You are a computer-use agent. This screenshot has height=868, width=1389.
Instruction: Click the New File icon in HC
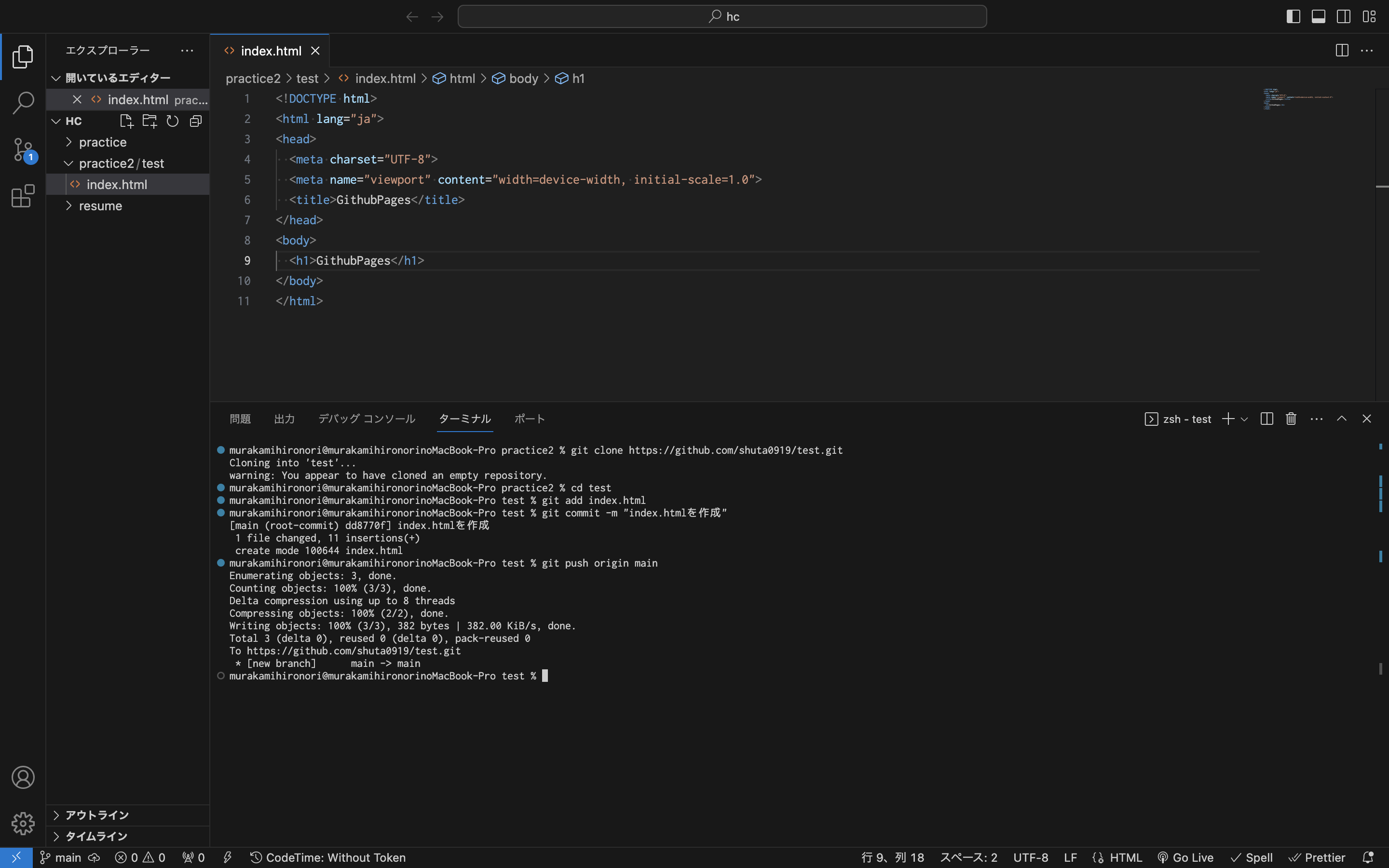click(126, 121)
